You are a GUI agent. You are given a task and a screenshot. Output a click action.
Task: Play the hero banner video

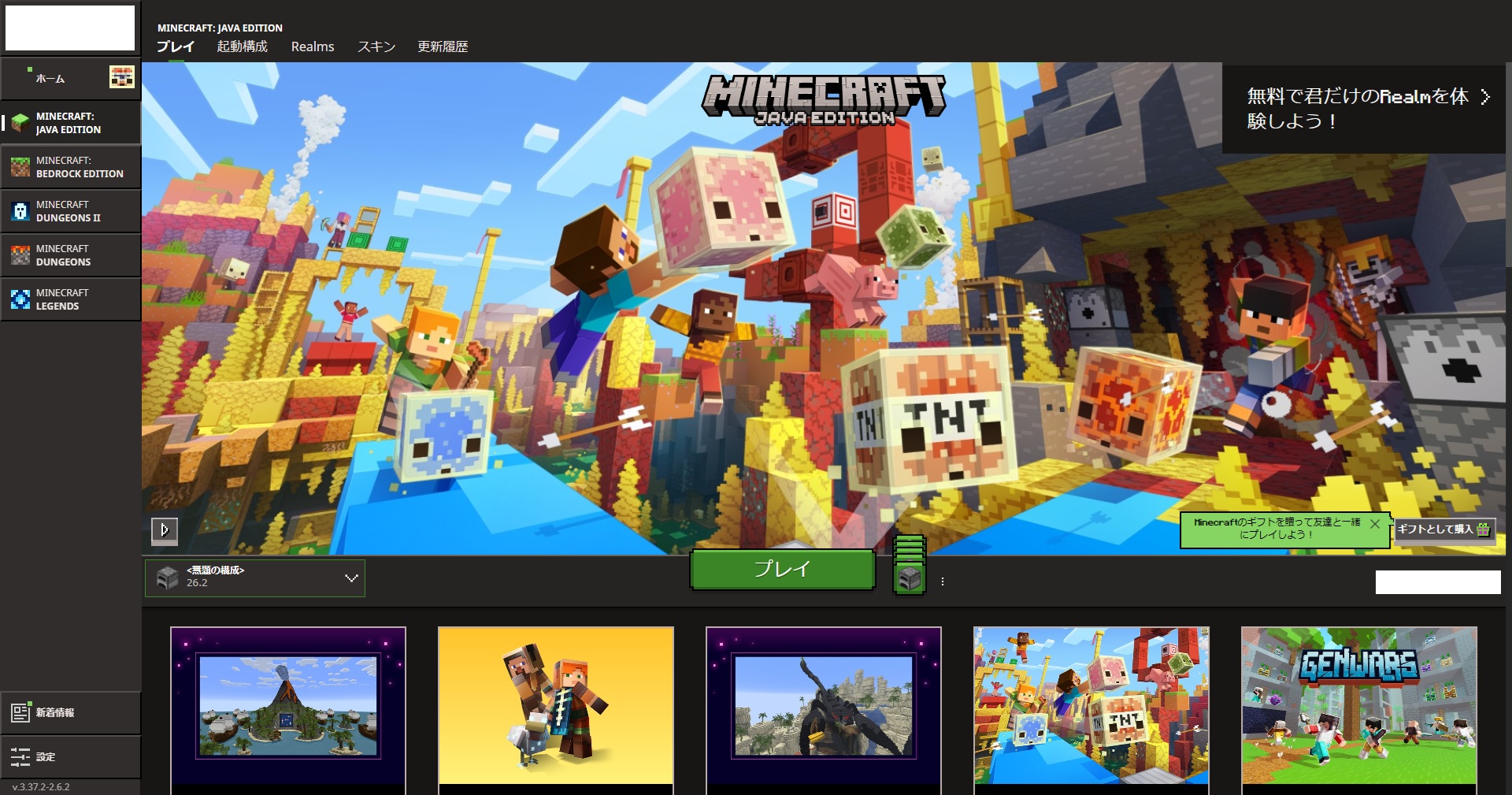(165, 530)
